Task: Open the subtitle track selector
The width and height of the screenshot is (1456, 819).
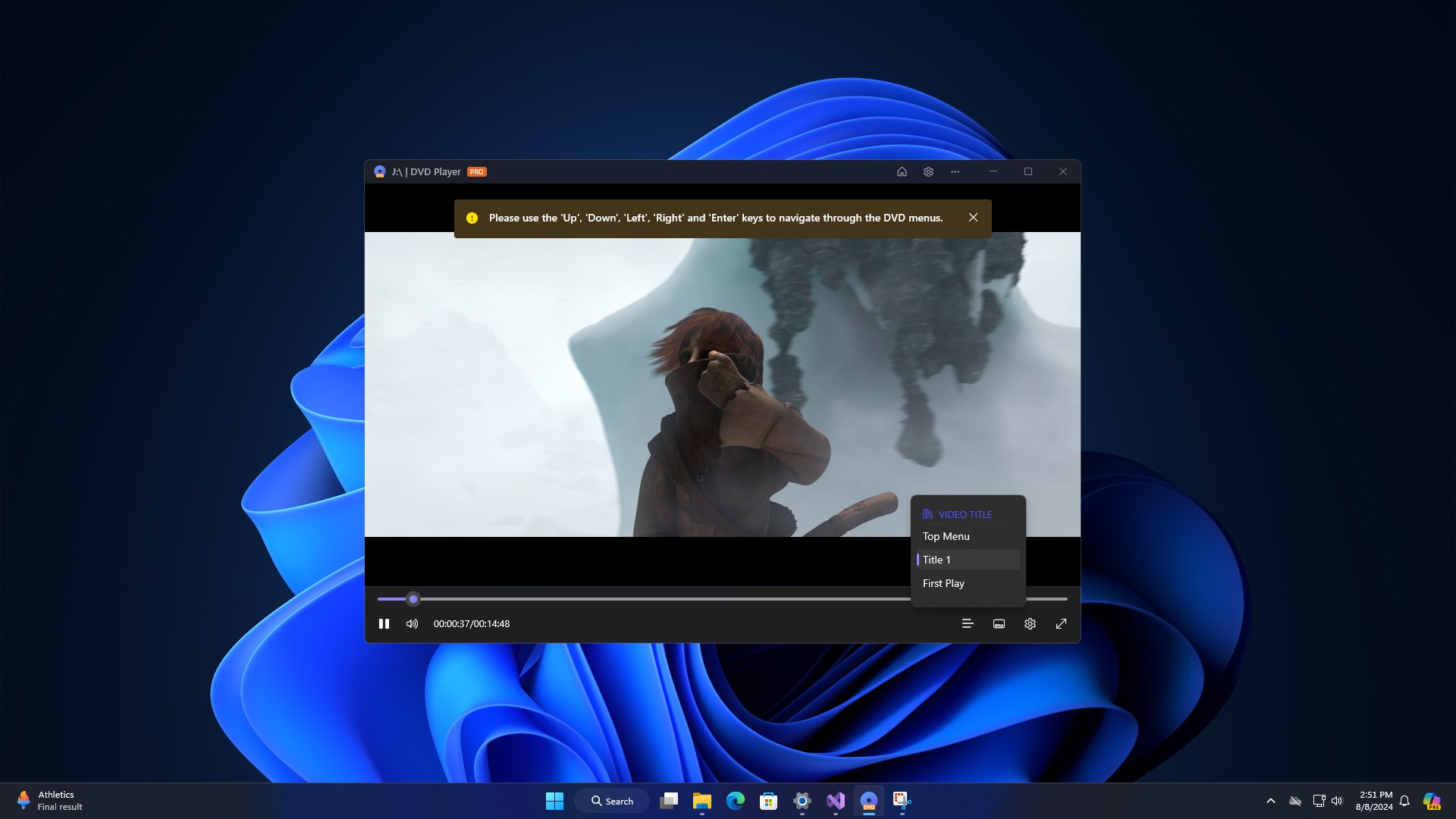Action: (998, 623)
